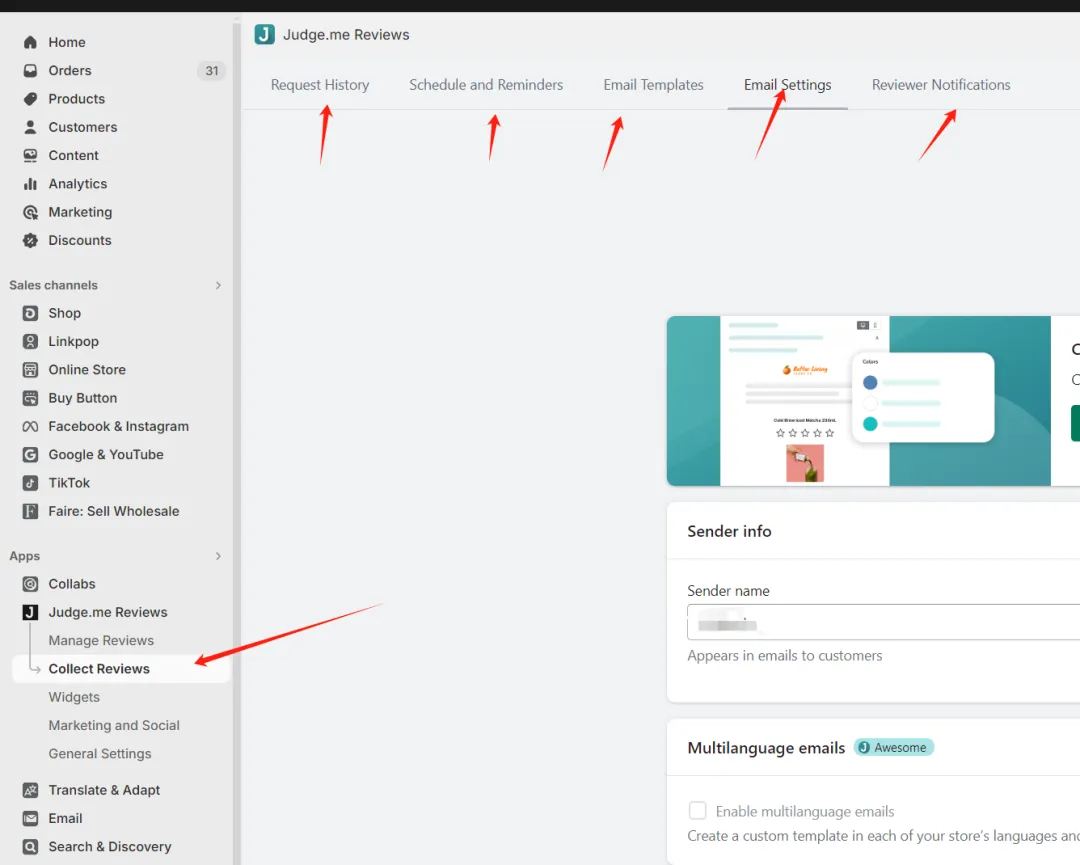Open Analytics page link

(x=78, y=184)
